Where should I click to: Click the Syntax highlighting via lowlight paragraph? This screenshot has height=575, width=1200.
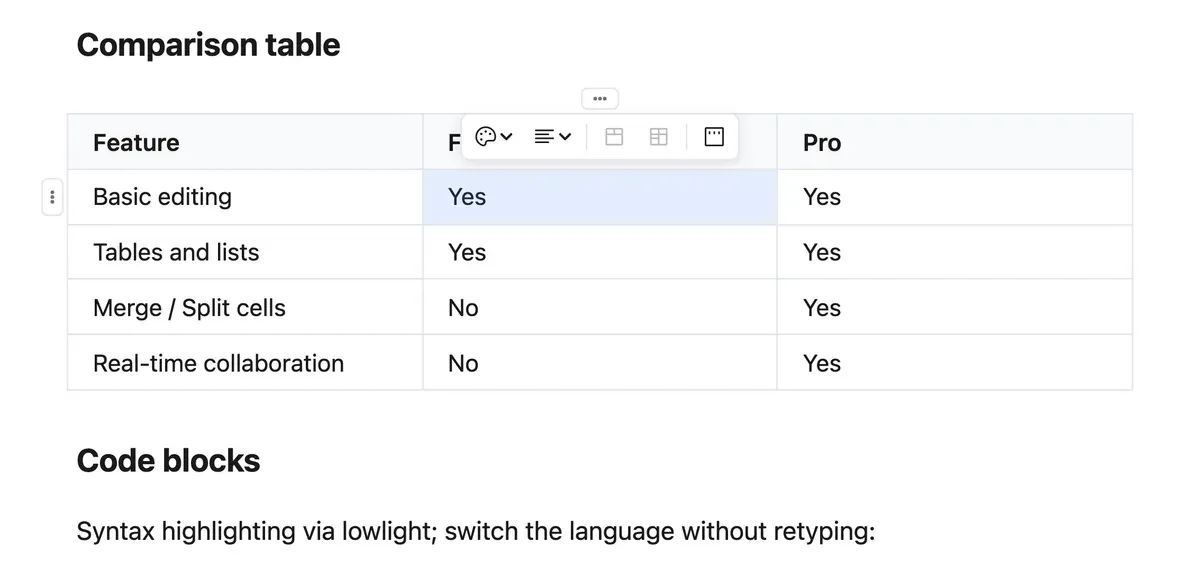pos(476,531)
